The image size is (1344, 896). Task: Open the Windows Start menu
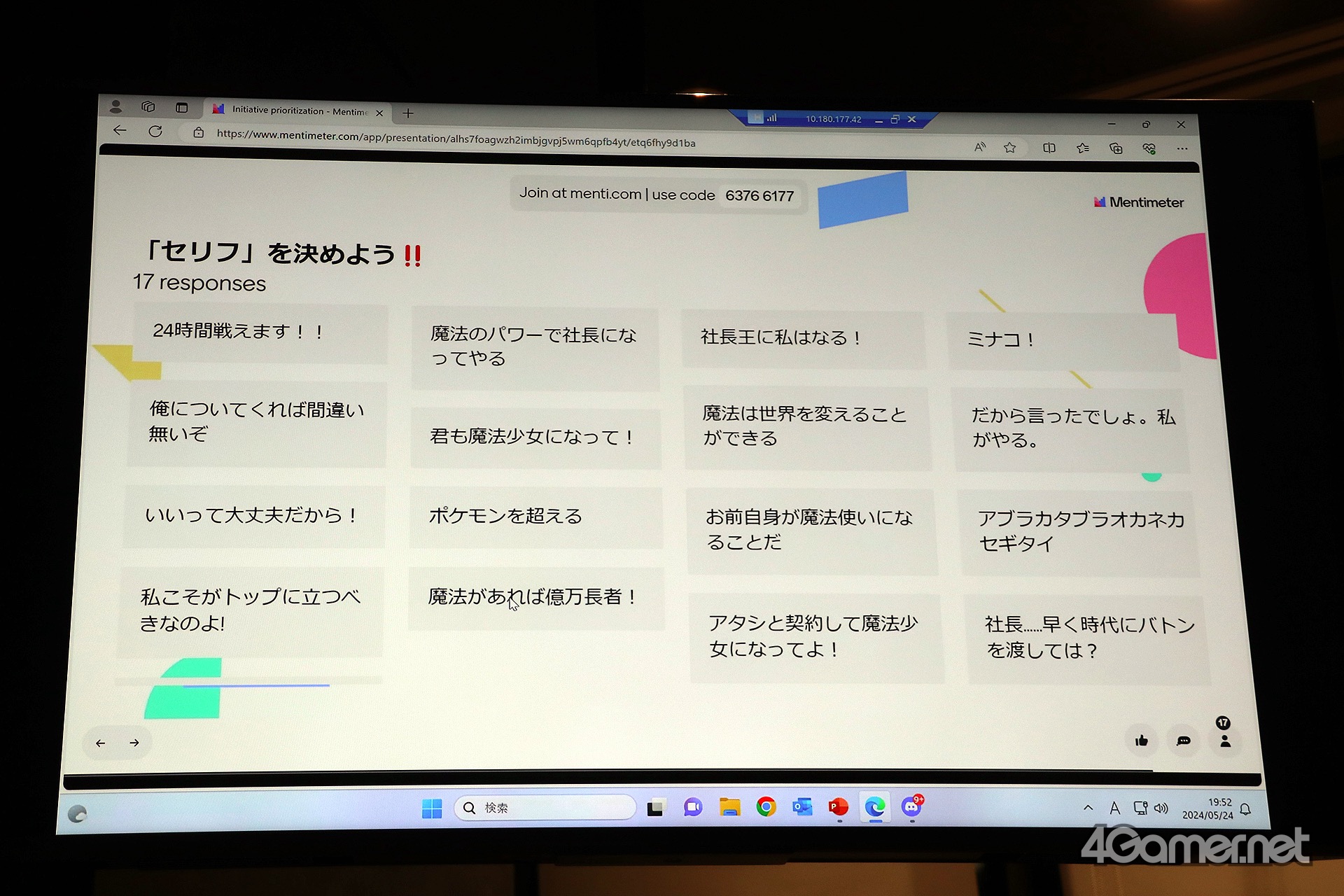[x=432, y=808]
